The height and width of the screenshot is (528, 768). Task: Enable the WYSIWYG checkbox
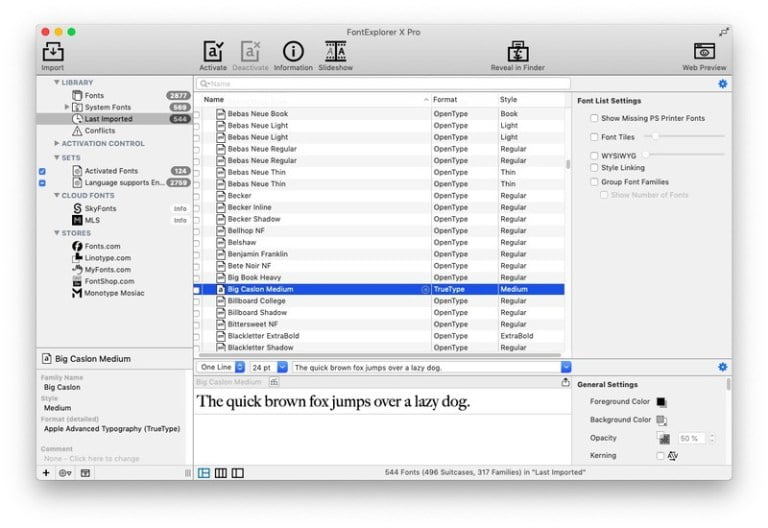[x=594, y=156]
